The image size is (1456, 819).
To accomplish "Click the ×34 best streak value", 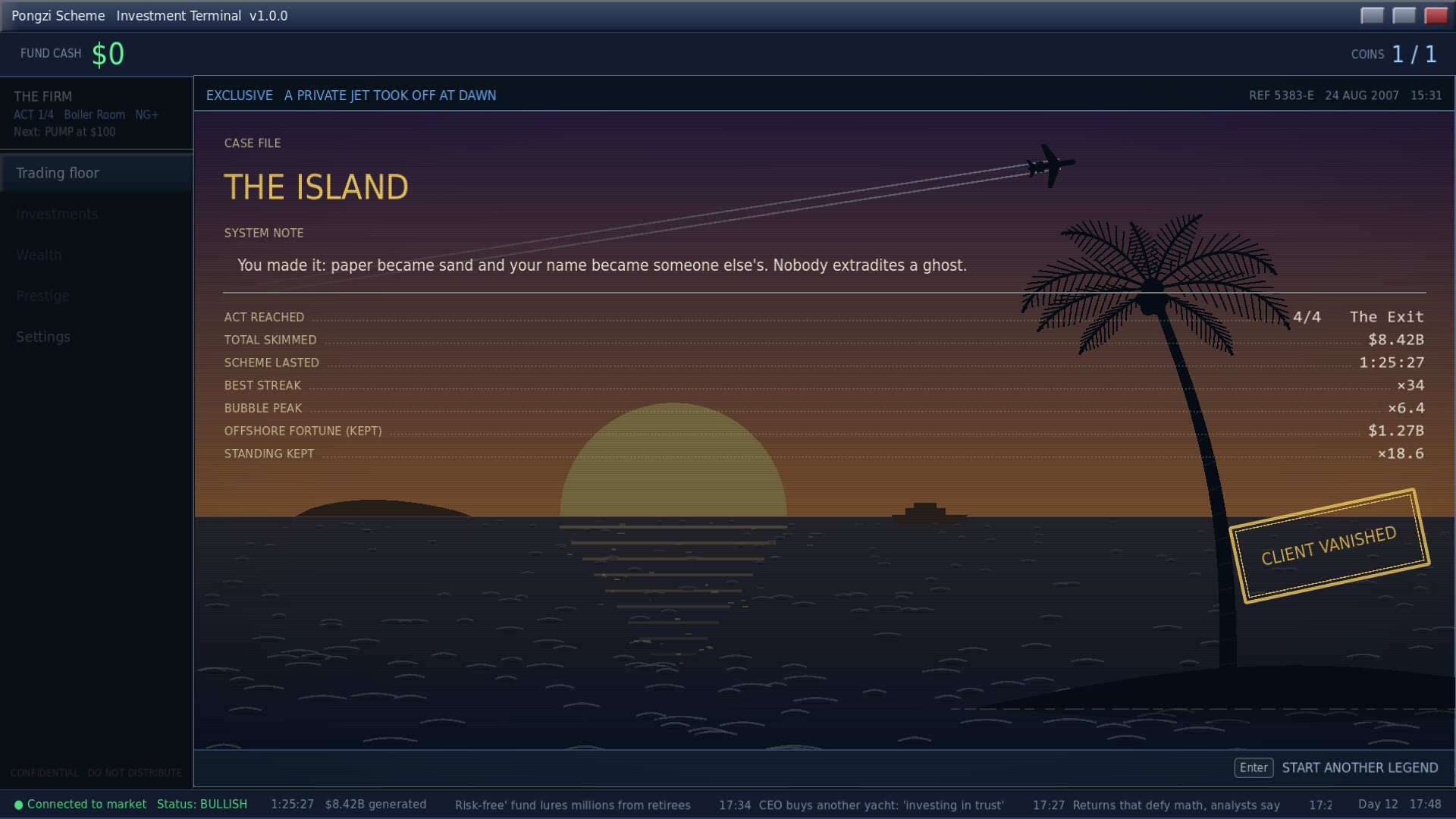I will click(1410, 385).
